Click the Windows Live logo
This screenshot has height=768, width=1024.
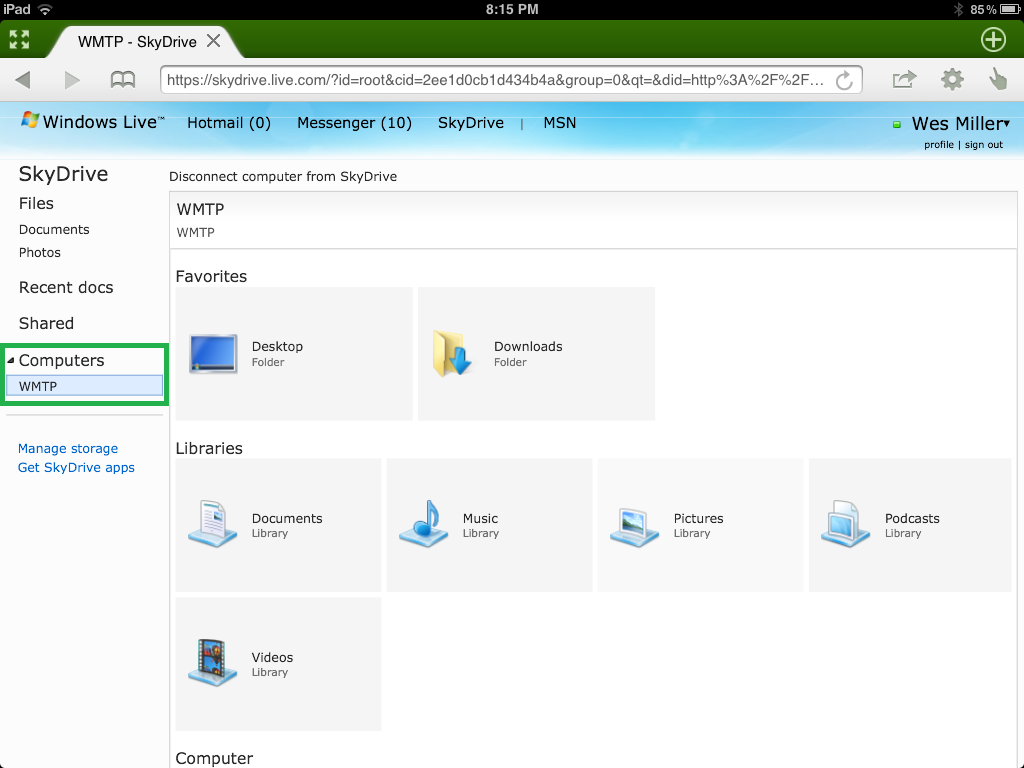(x=93, y=121)
